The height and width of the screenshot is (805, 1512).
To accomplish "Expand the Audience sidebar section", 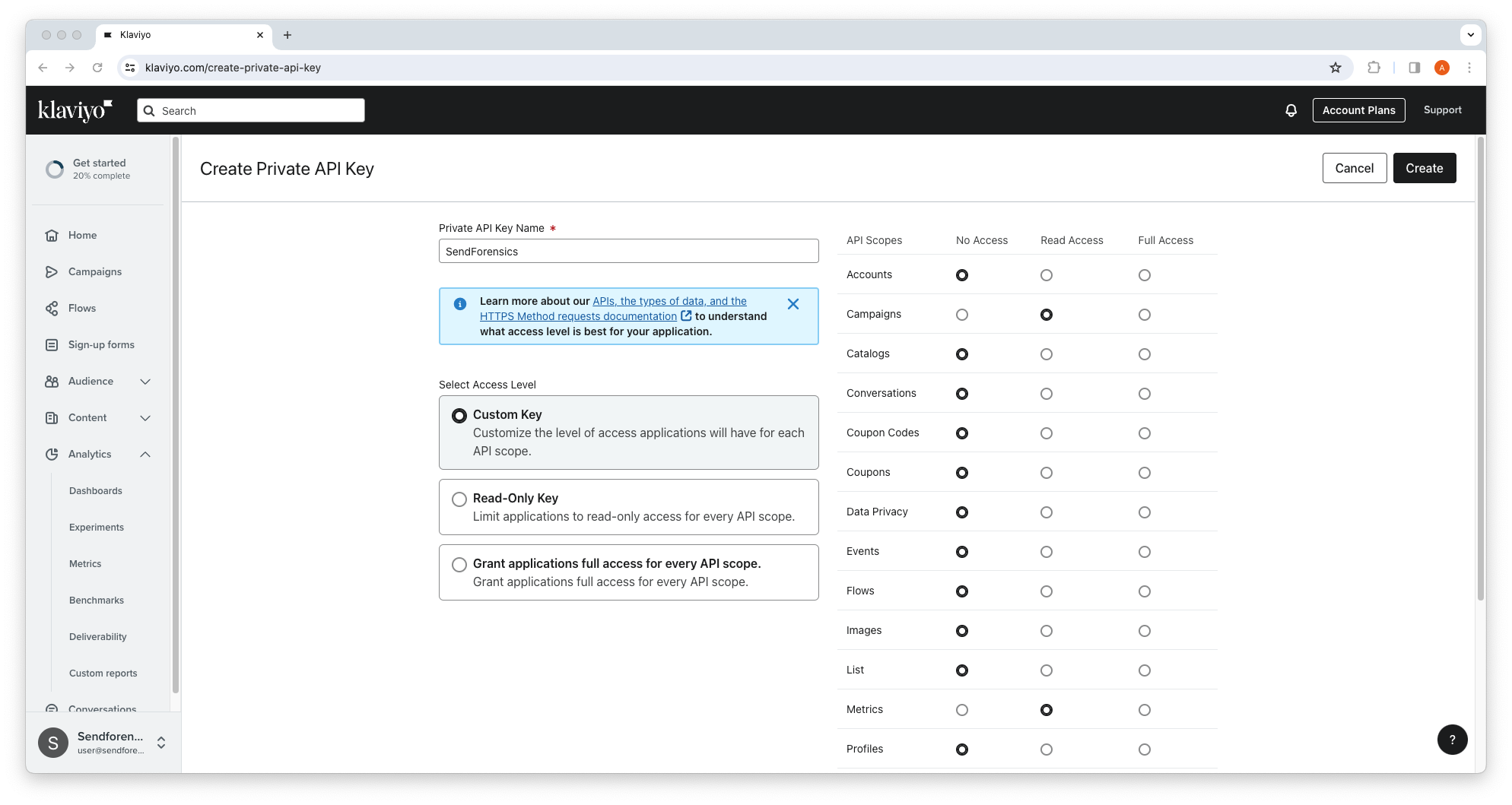I will pyautogui.click(x=145, y=382).
